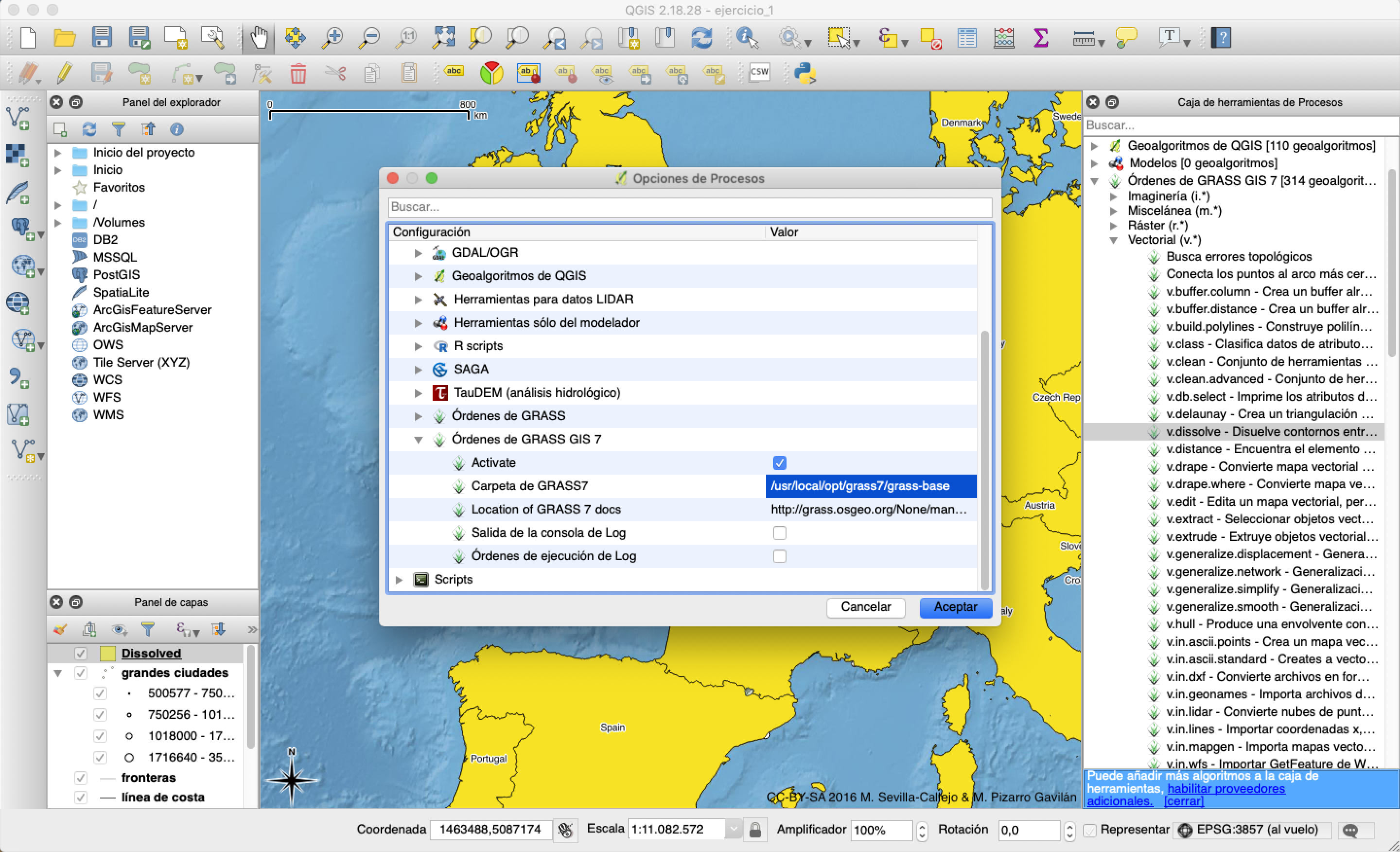Click the Add PostGIS layer elephant icon

tap(23, 229)
